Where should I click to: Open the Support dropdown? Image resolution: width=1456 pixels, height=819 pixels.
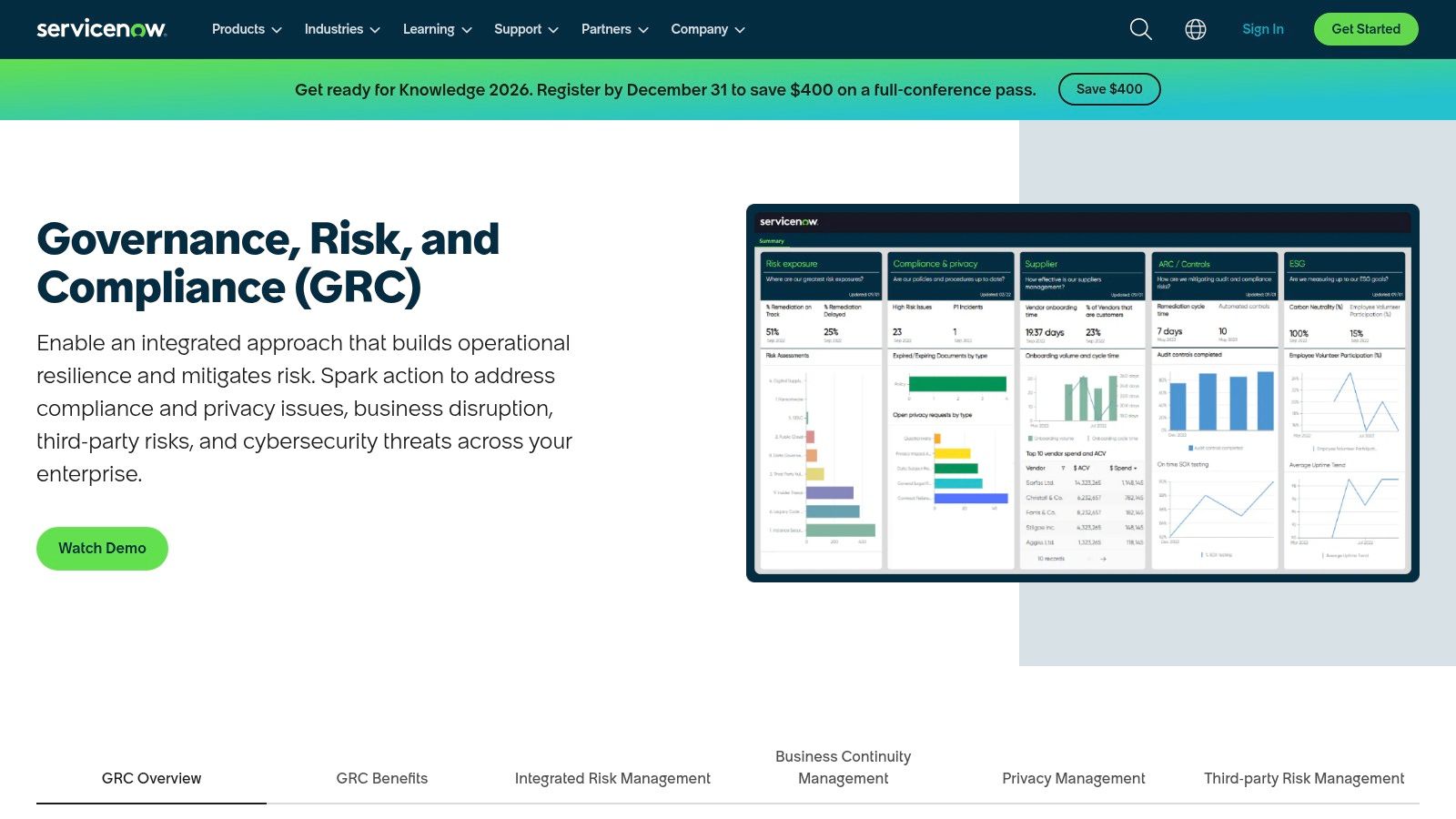(524, 29)
